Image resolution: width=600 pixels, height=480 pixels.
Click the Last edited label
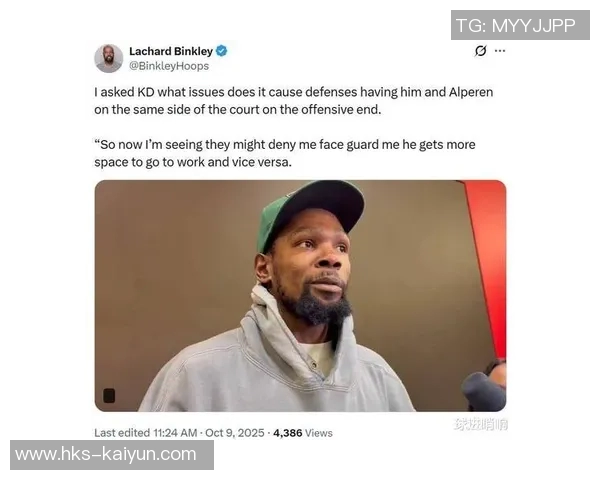[x=122, y=433]
